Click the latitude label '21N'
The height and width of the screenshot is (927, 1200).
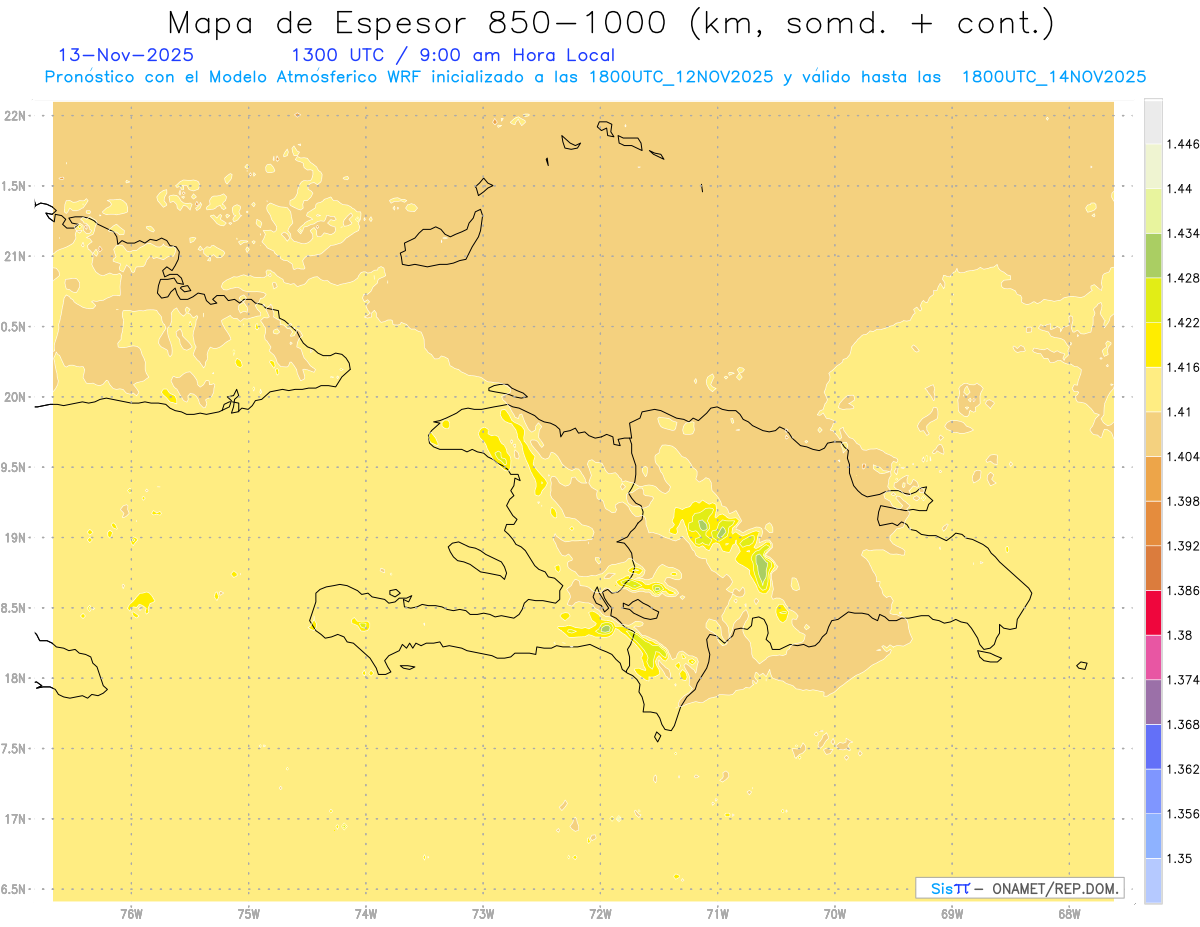tap(16, 256)
